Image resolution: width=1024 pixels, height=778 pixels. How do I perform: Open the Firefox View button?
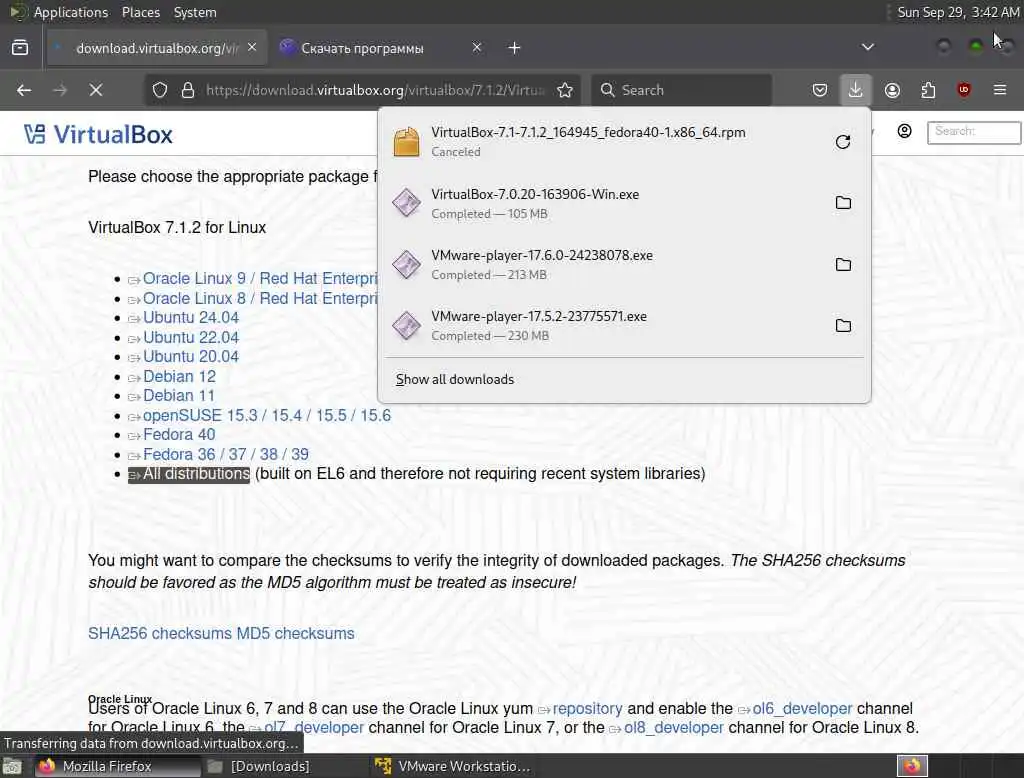20,48
